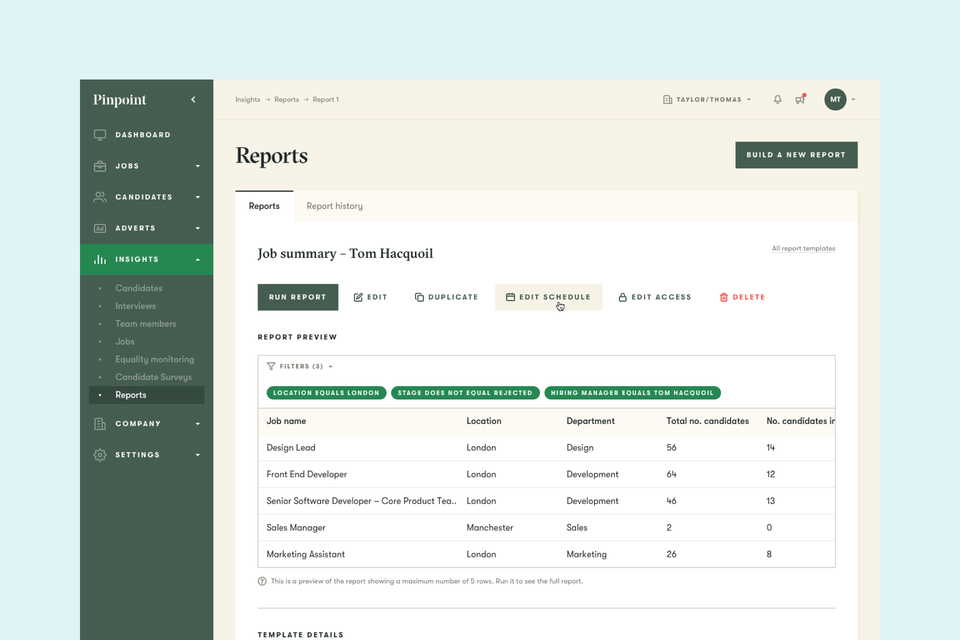This screenshot has width=960, height=640.
Task: Click the red trash Delete icon
Action: 724,297
